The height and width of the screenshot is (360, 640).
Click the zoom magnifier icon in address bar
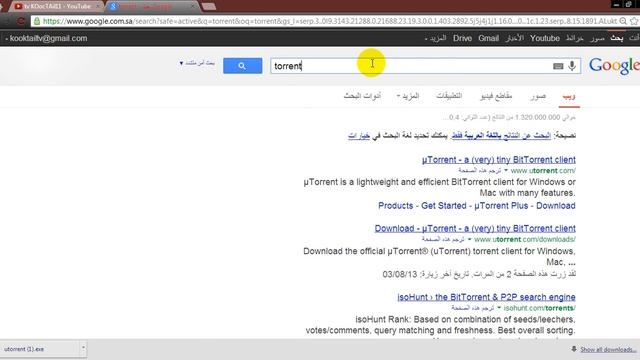pyautogui.click(x=623, y=21)
